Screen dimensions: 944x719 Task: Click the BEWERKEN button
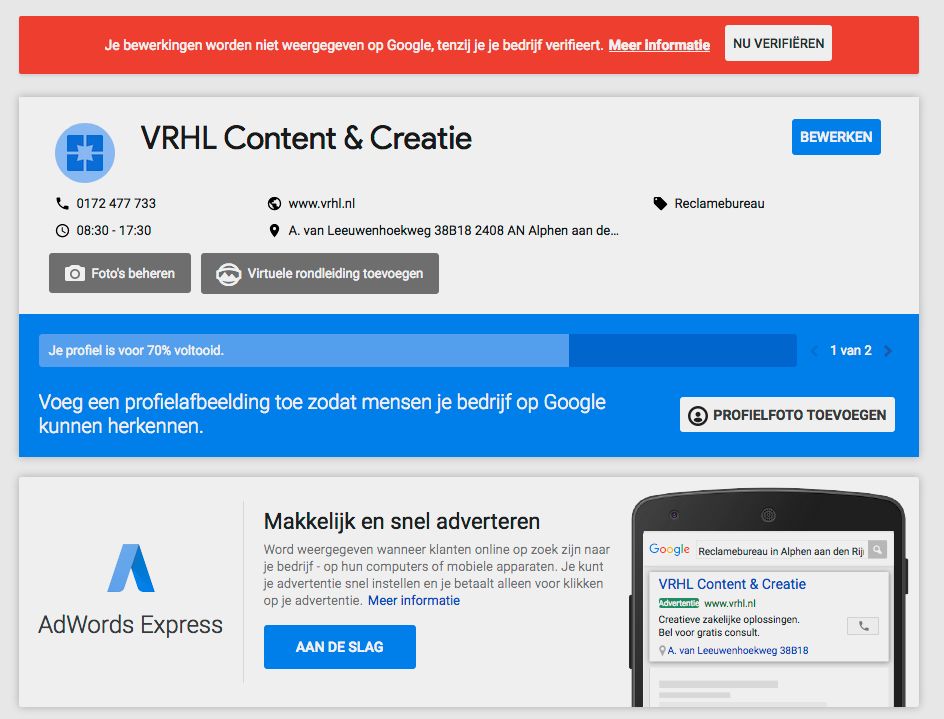click(x=836, y=137)
